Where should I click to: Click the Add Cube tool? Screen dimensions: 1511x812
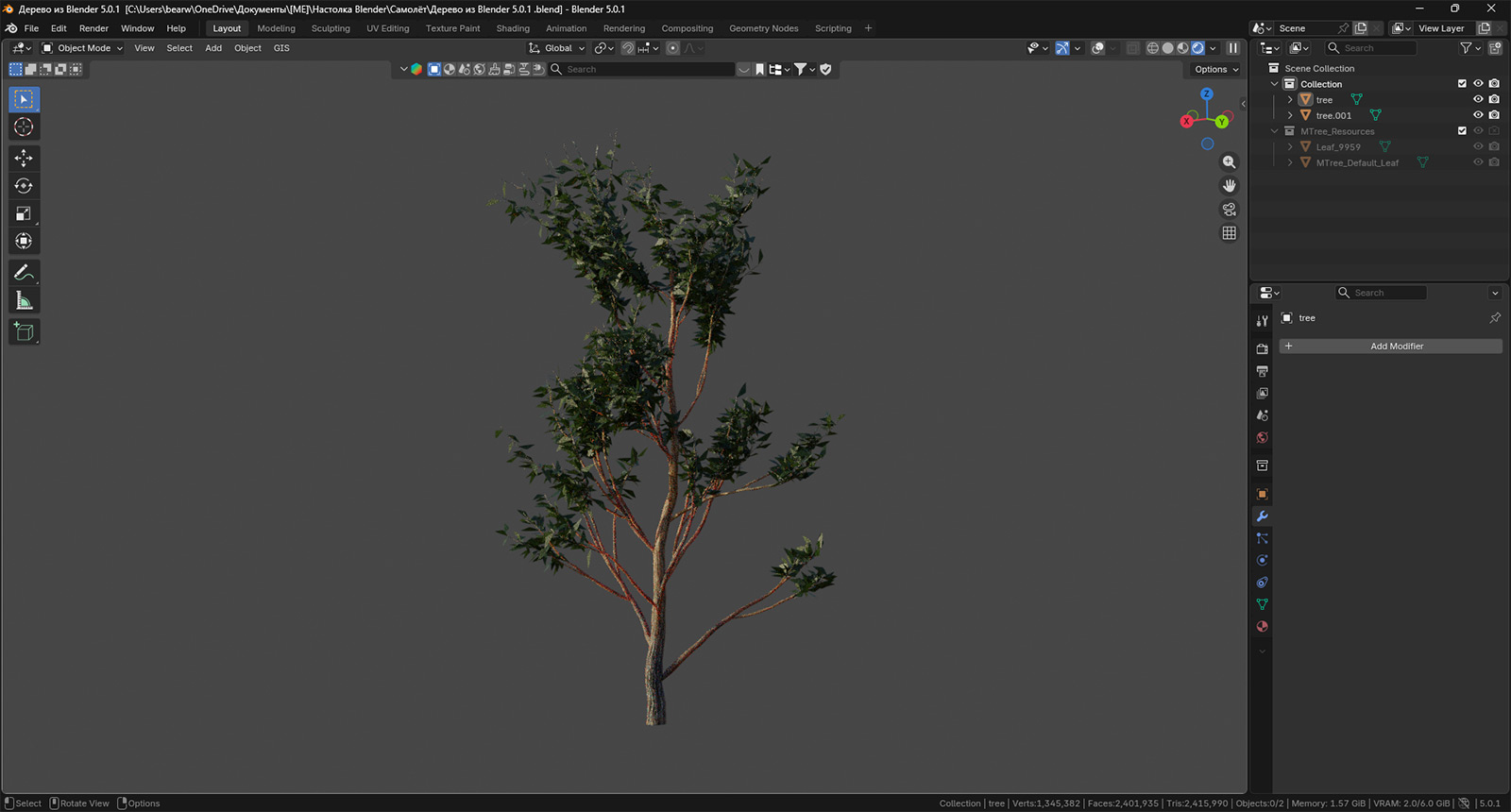(24, 331)
